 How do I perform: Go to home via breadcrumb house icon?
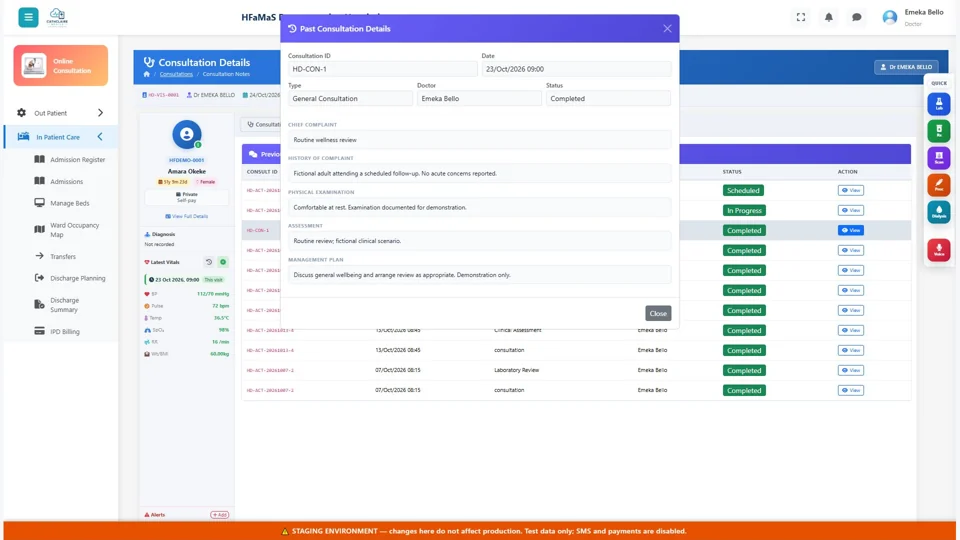click(146, 74)
